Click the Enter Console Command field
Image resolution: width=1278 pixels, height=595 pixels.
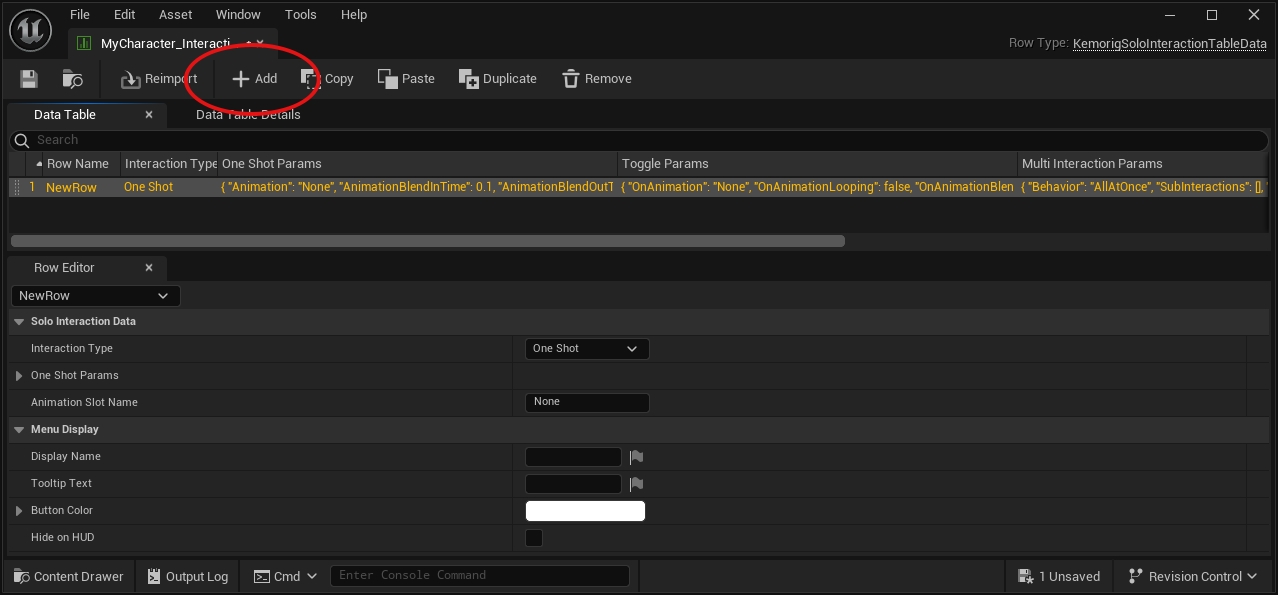coord(480,576)
